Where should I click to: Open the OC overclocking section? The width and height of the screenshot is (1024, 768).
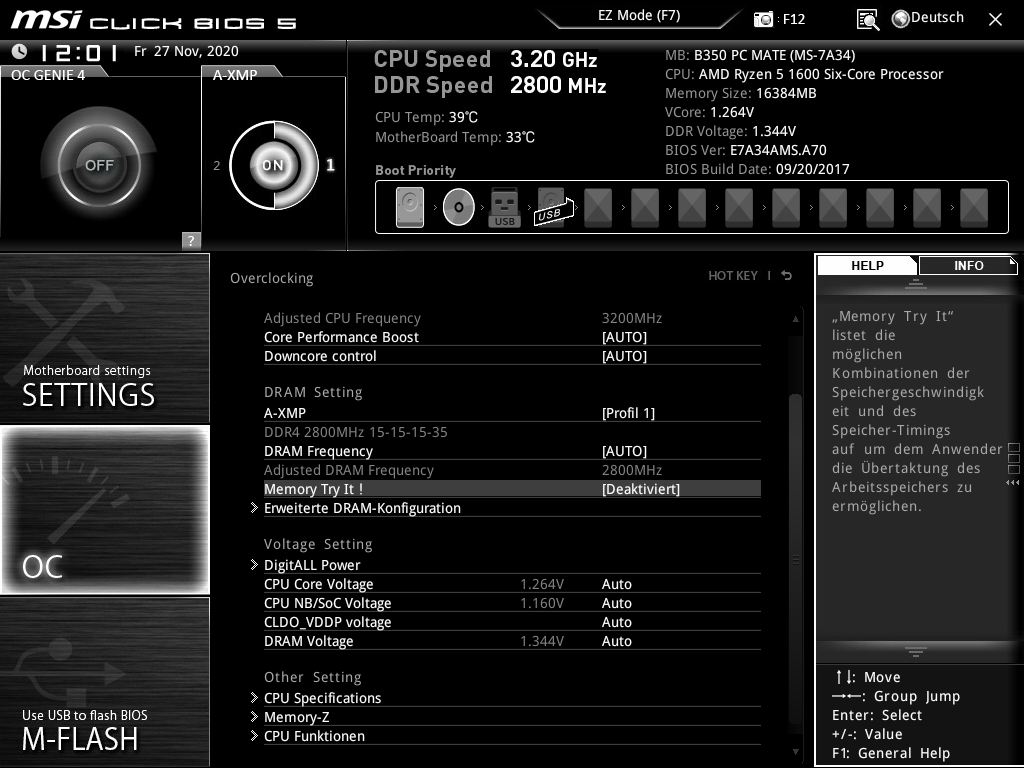pyautogui.click(x=104, y=509)
